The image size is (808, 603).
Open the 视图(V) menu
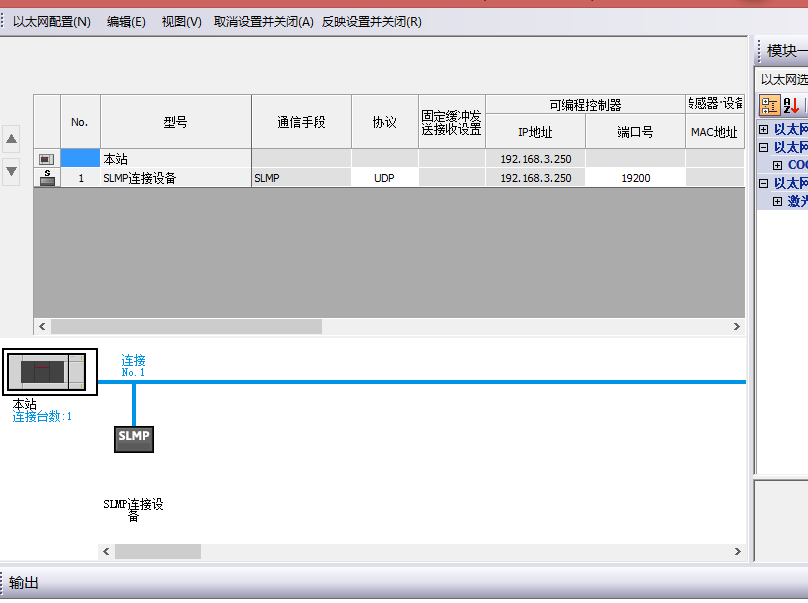click(x=181, y=21)
